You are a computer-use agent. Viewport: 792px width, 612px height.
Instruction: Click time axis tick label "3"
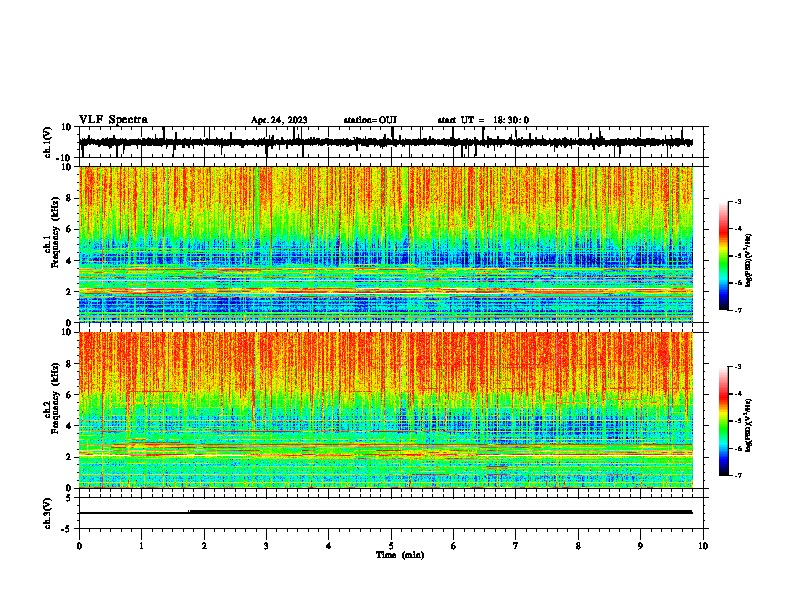(x=266, y=546)
